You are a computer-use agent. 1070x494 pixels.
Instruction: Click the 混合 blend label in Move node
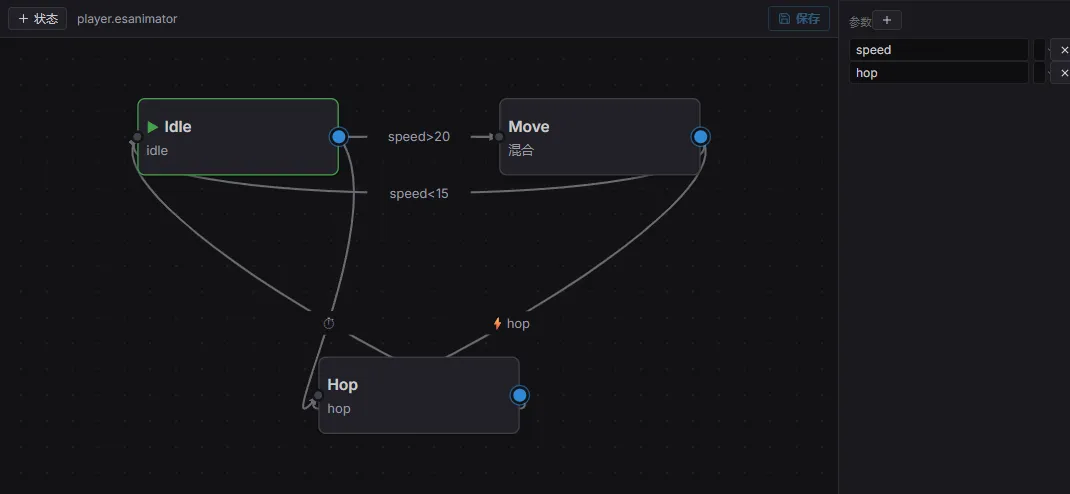pyautogui.click(x=521, y=151)
